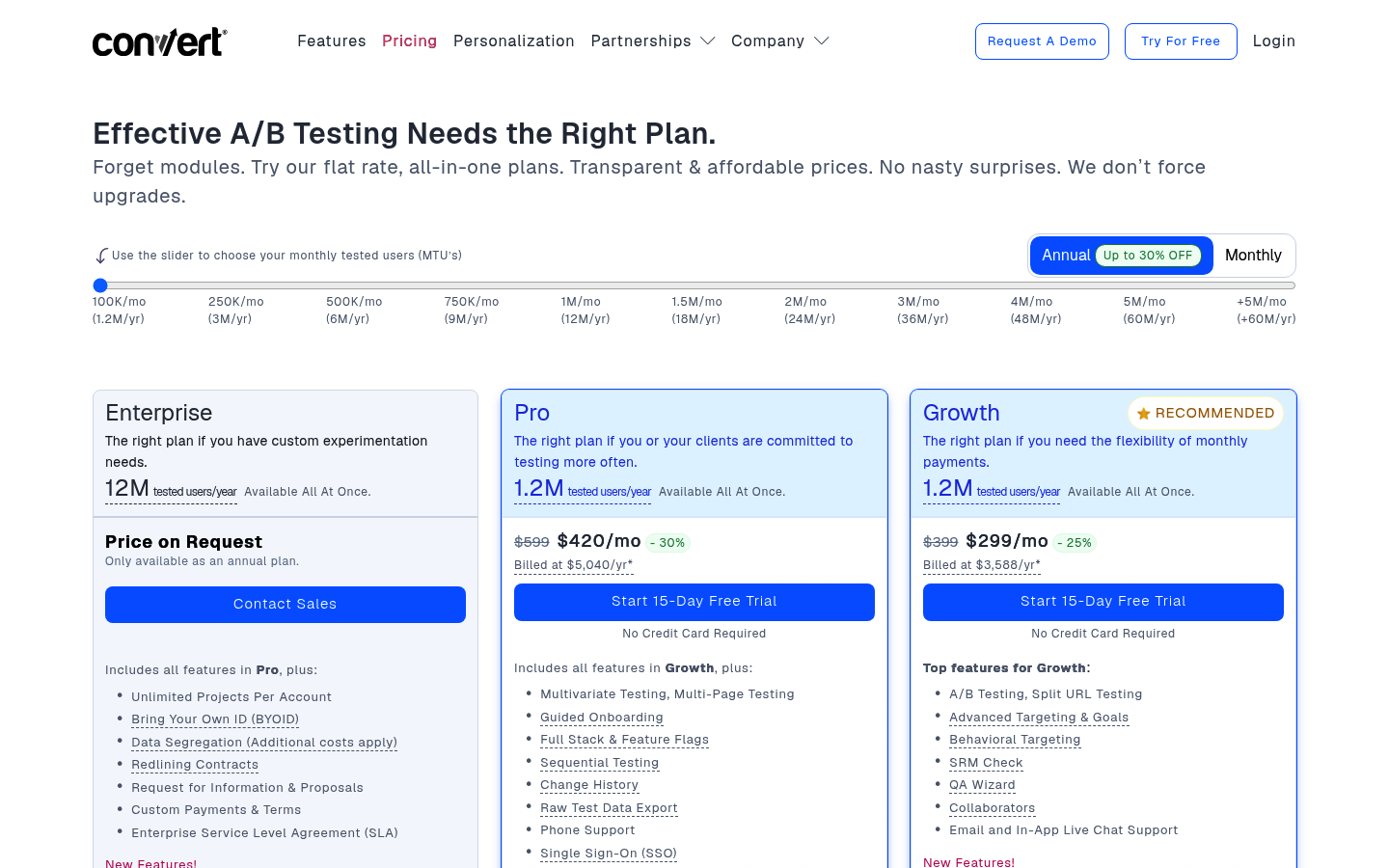Viewport: 1389px width, 868px height.
Task: Open the Personalization page
Action: (514, 41)
